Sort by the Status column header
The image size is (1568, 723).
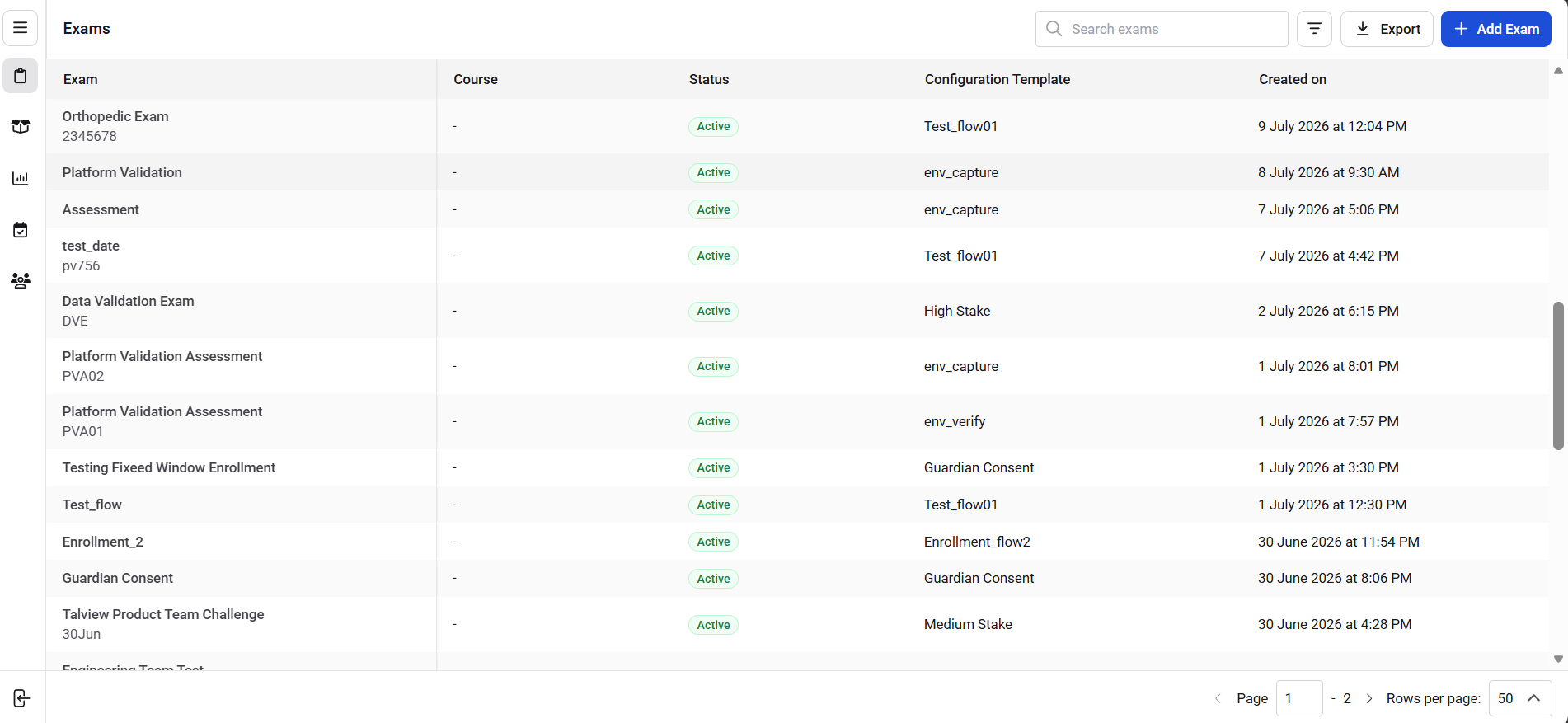coord(709,79)
